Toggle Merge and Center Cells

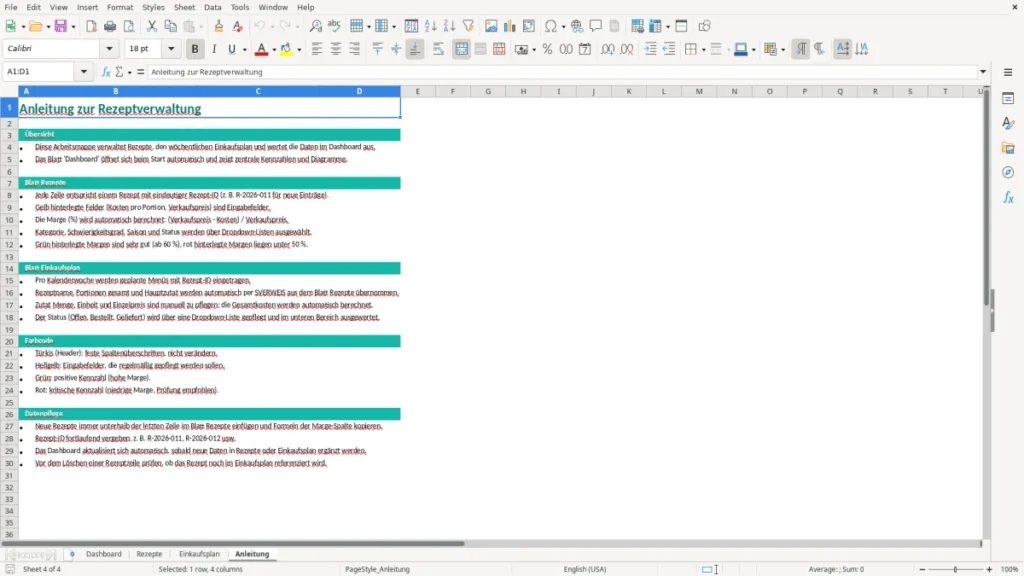(x=461, y=49)
